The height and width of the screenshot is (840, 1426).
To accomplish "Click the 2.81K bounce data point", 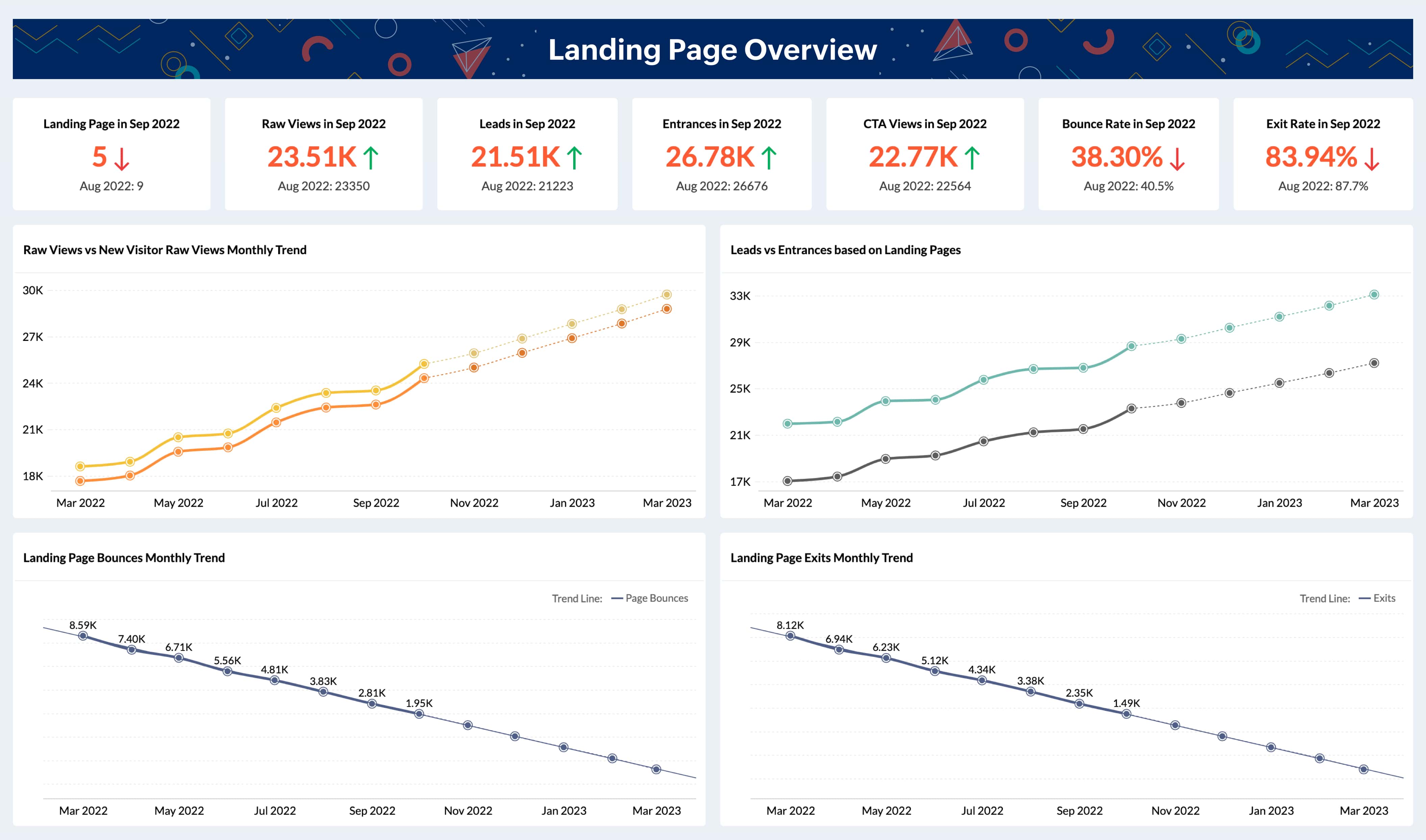I will [372, 703].
